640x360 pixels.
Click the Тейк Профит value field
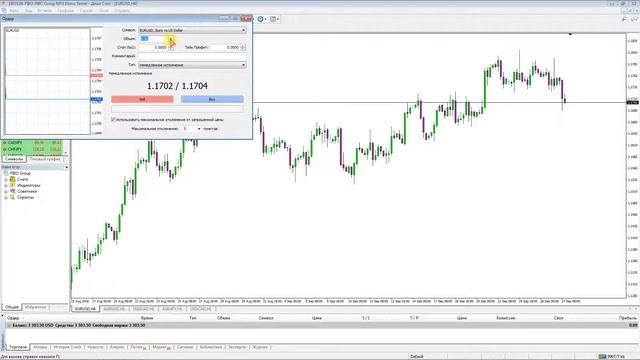coord(226,47)
